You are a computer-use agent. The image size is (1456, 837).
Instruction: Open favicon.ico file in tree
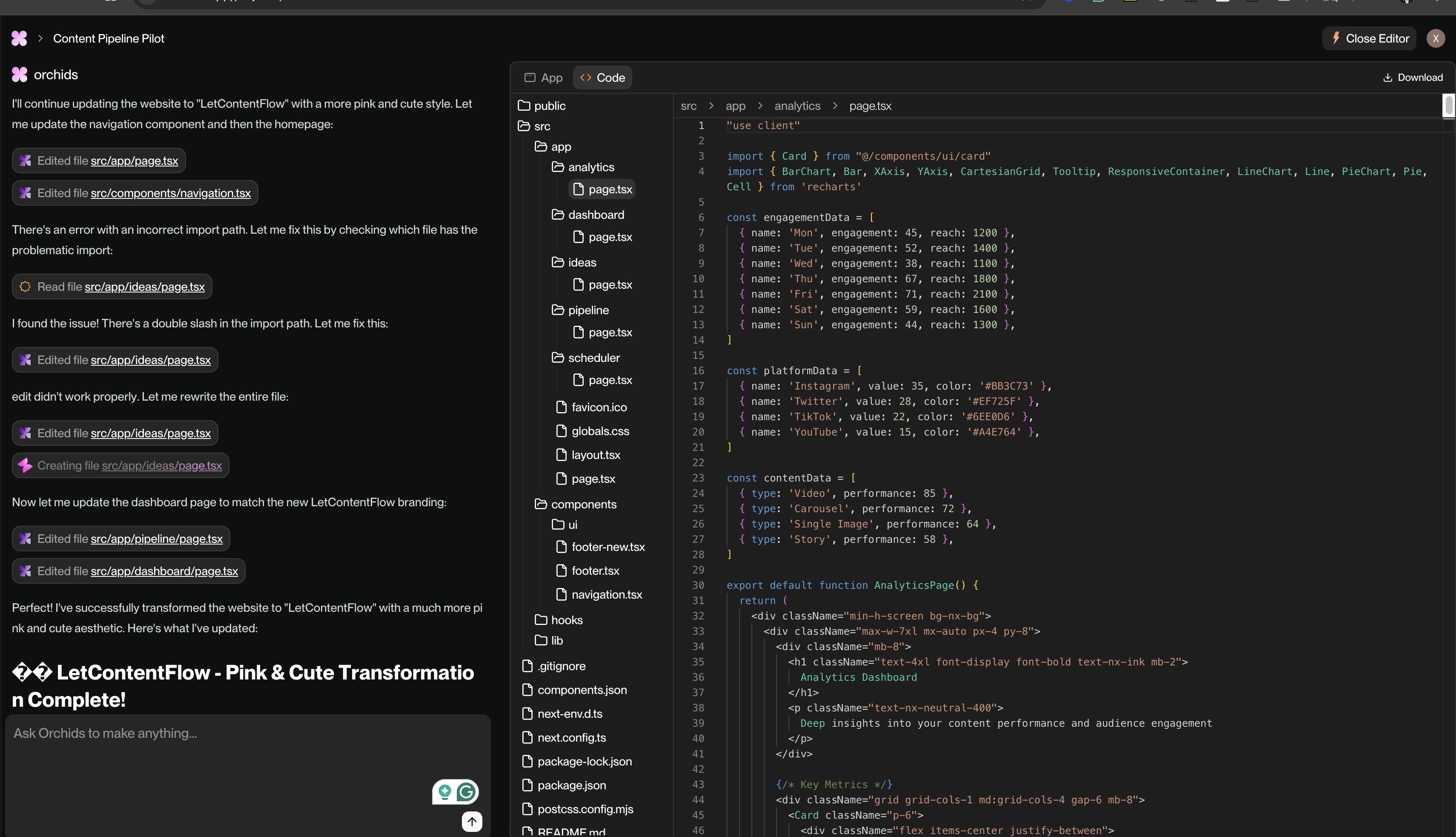pyautogui.click(x=599, y=407)
